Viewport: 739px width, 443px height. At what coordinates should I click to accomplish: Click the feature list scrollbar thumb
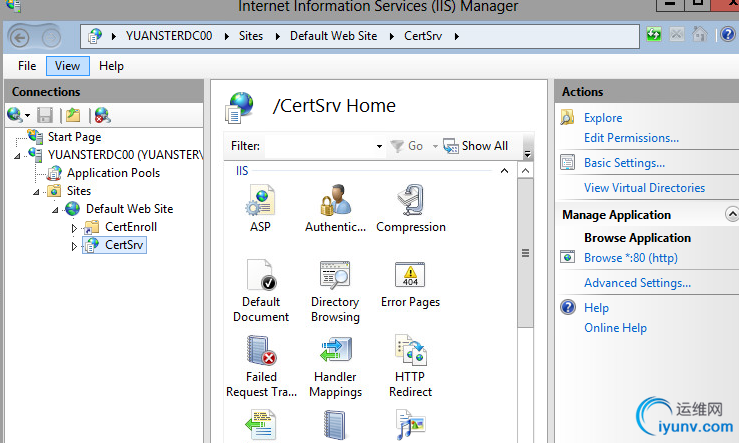pos(526,253)
